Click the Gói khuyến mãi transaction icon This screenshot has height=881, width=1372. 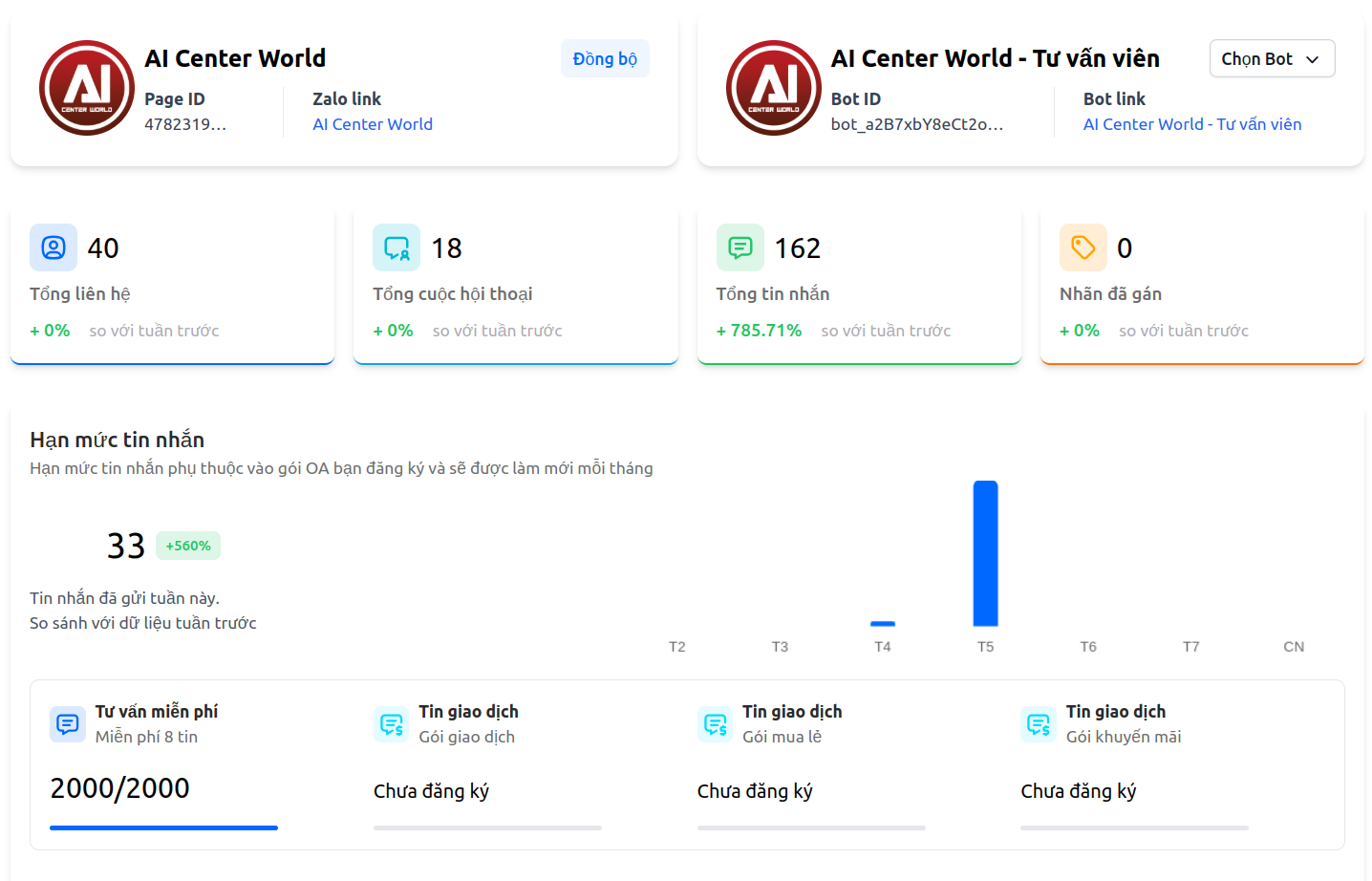tap(1038, 724)
